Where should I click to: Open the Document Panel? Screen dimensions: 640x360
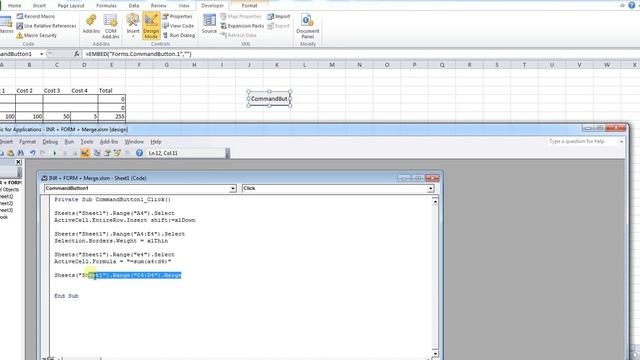tap(308, 25)
